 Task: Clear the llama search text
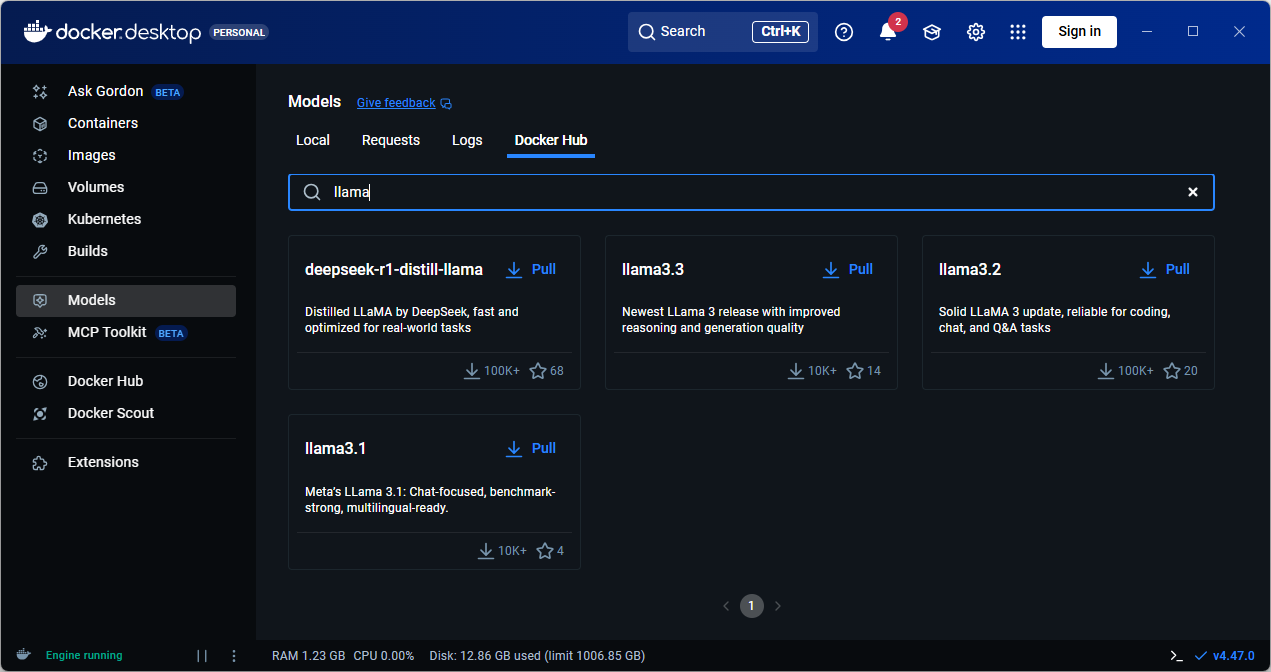coord(1192,192)
